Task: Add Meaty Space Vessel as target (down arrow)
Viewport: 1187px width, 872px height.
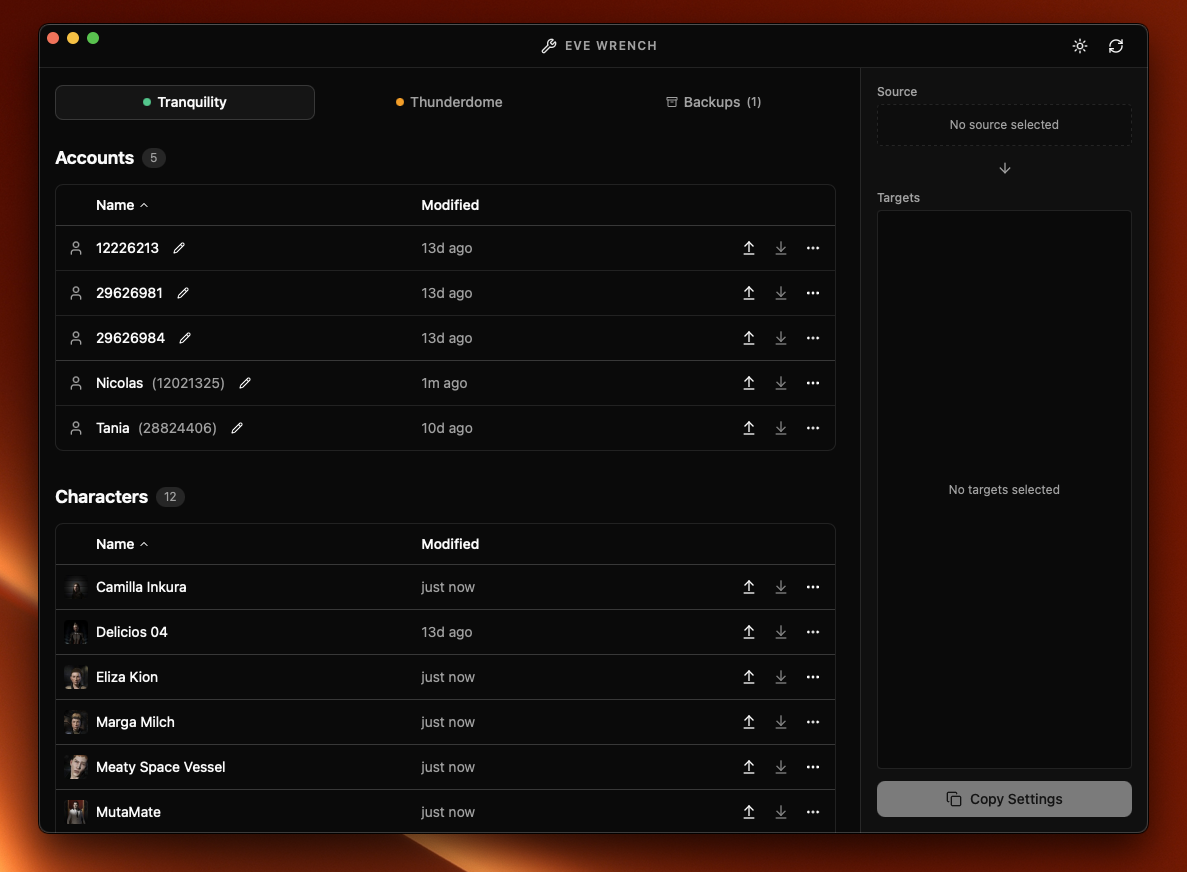Action: click(780, 768)
